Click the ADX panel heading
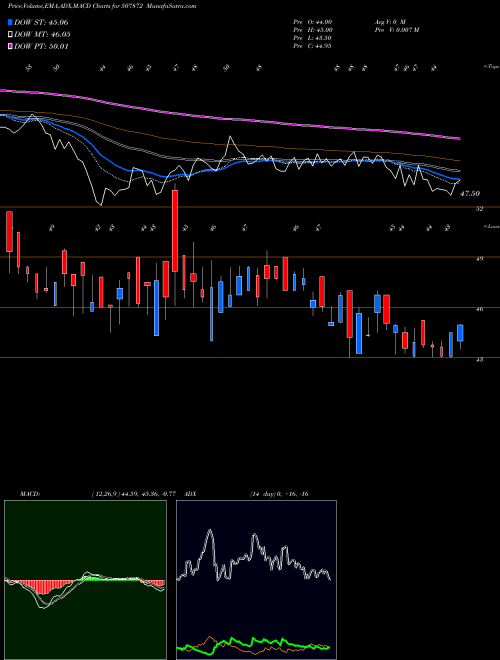 pos(191,494)
